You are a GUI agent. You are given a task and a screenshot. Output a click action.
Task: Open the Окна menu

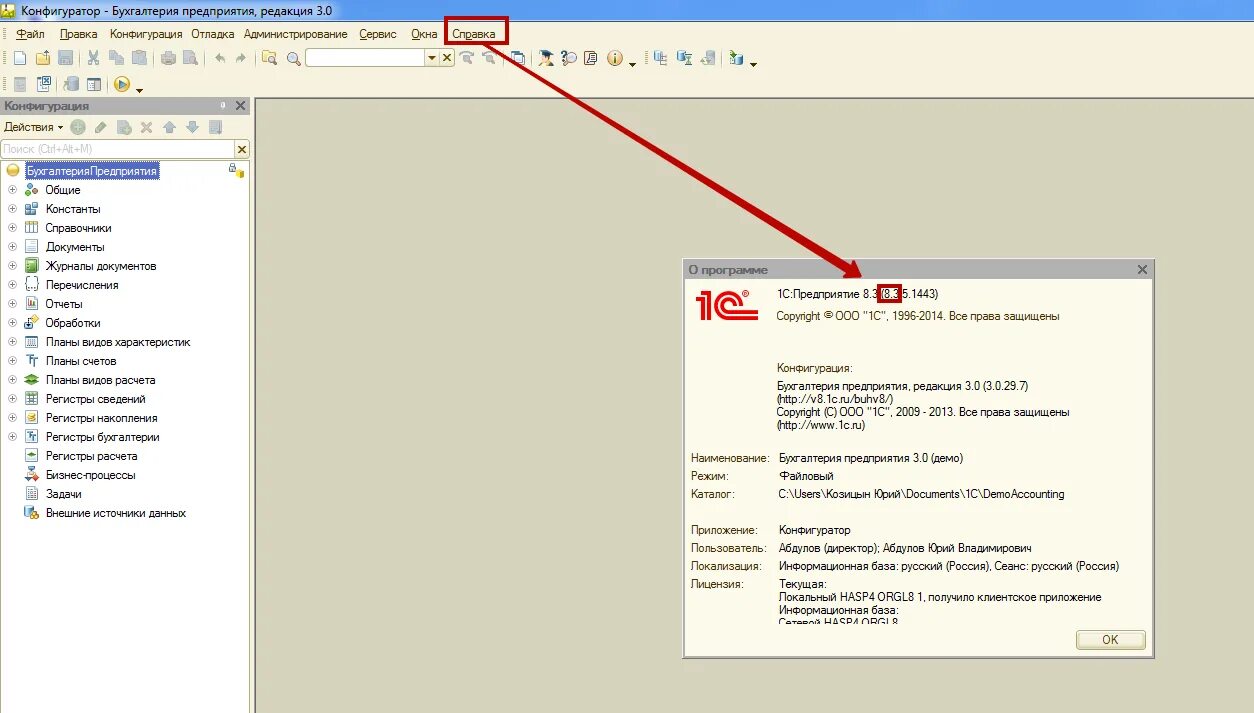pos(424,34)
